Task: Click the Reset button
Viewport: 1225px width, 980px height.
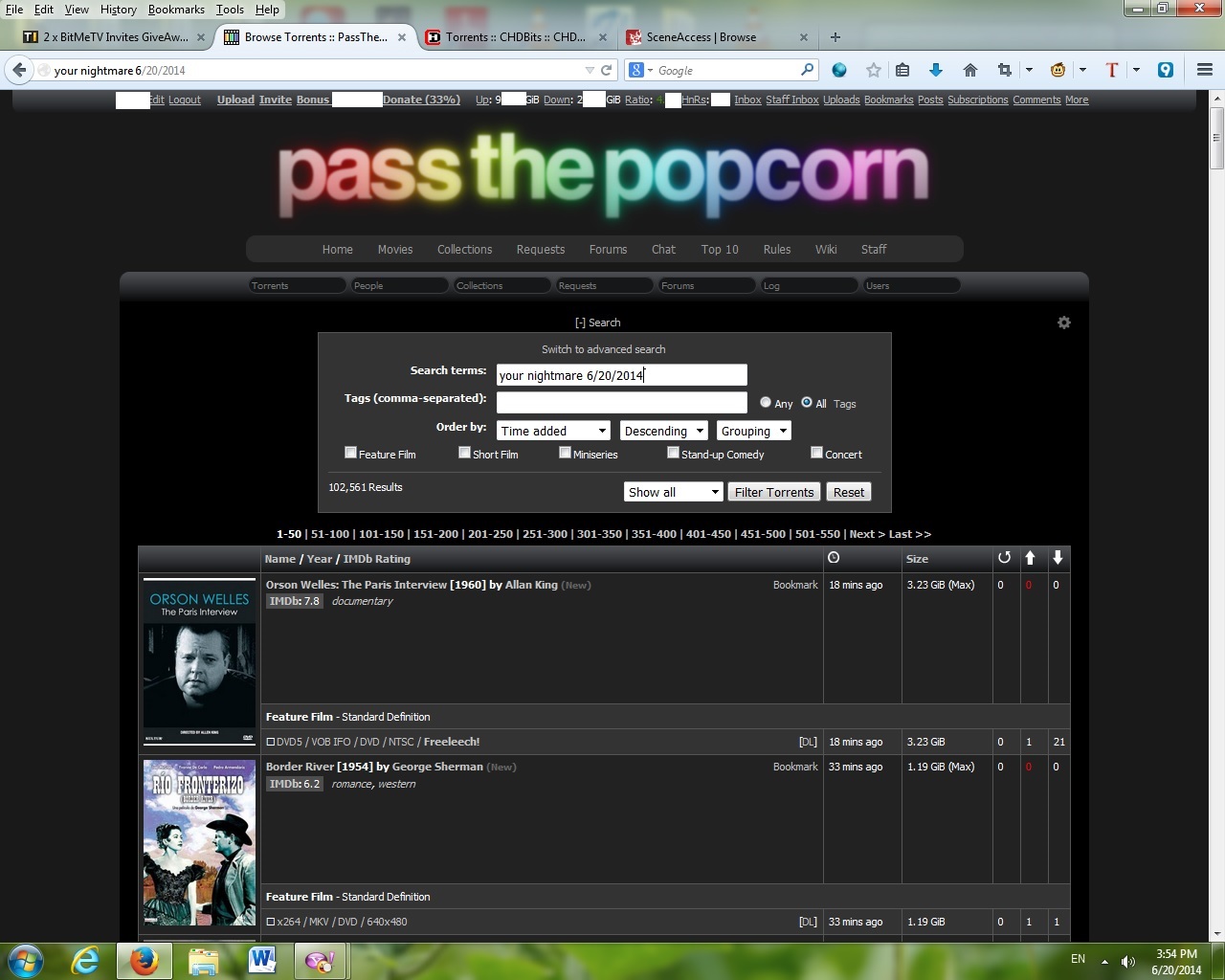Action: pyautogui.click(x=849, y=492)
